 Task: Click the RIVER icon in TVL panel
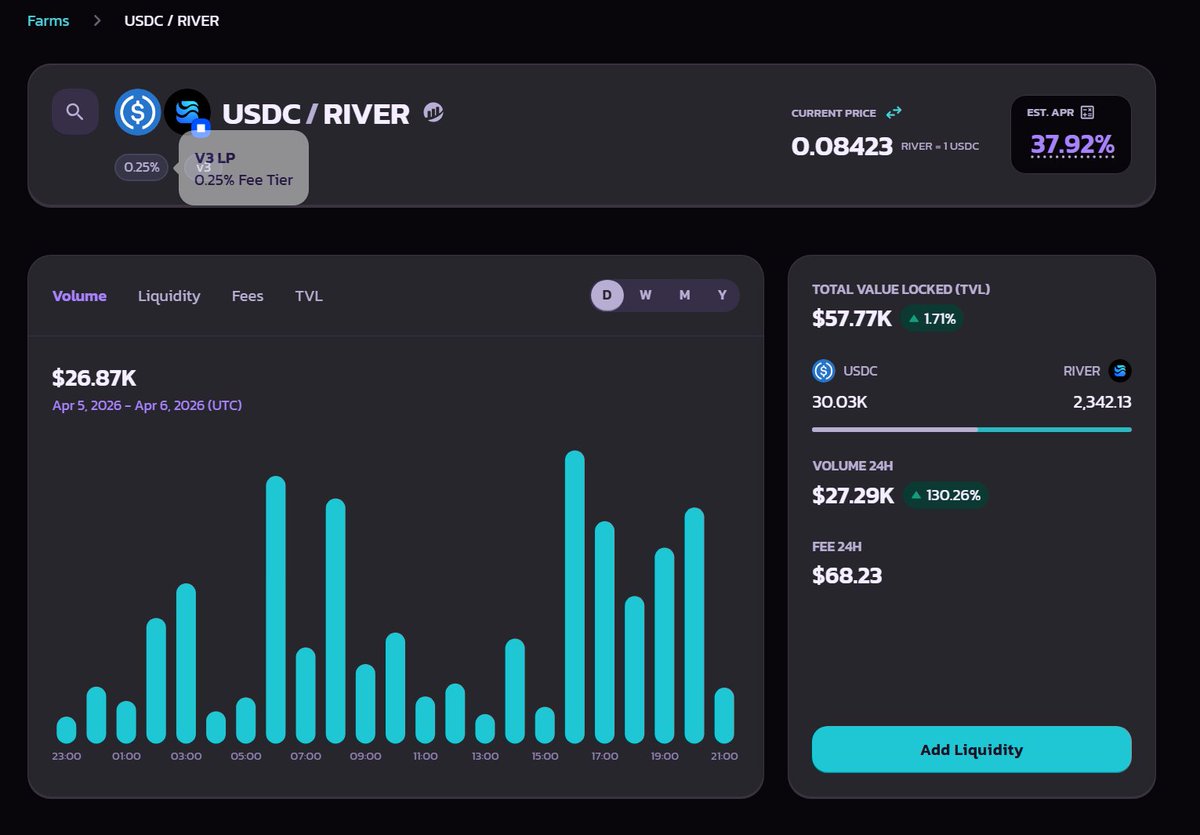click(1120, 371)
